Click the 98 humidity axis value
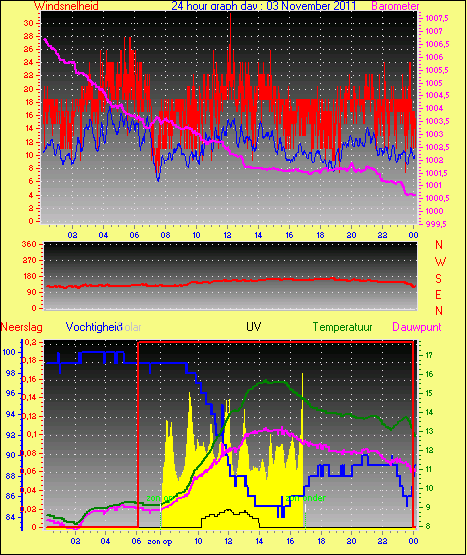The image size is (467, 555). pyautogui.click(x=11, y=373)
